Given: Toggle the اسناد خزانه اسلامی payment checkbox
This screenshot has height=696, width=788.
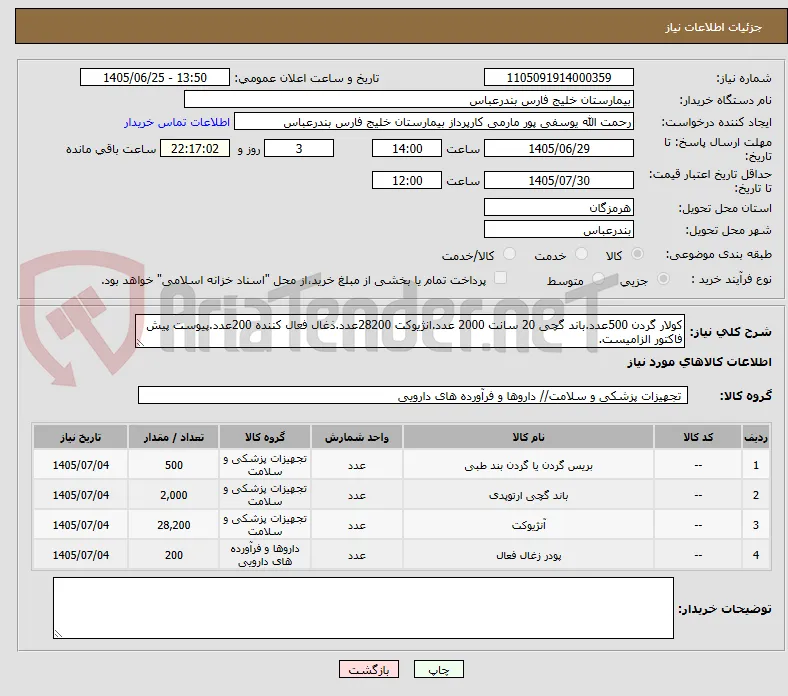Looking at the screenshot, I should click(x=501, y=278).
